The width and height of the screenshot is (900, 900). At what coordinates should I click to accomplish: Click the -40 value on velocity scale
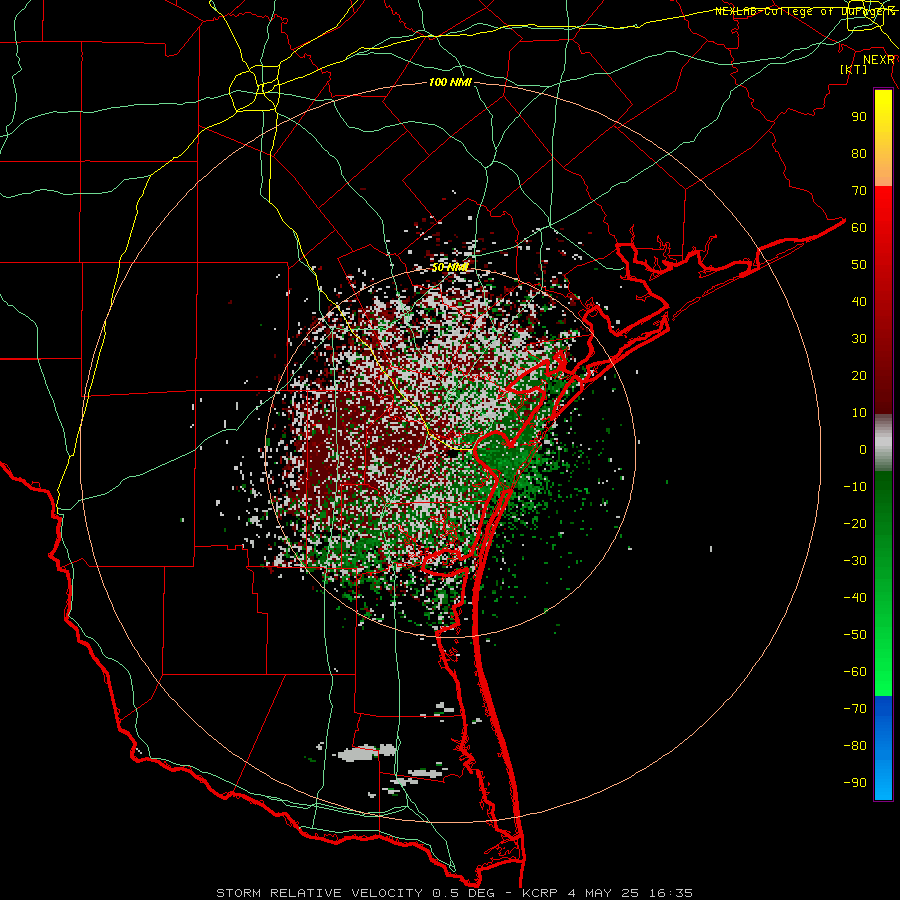[855, 598]
